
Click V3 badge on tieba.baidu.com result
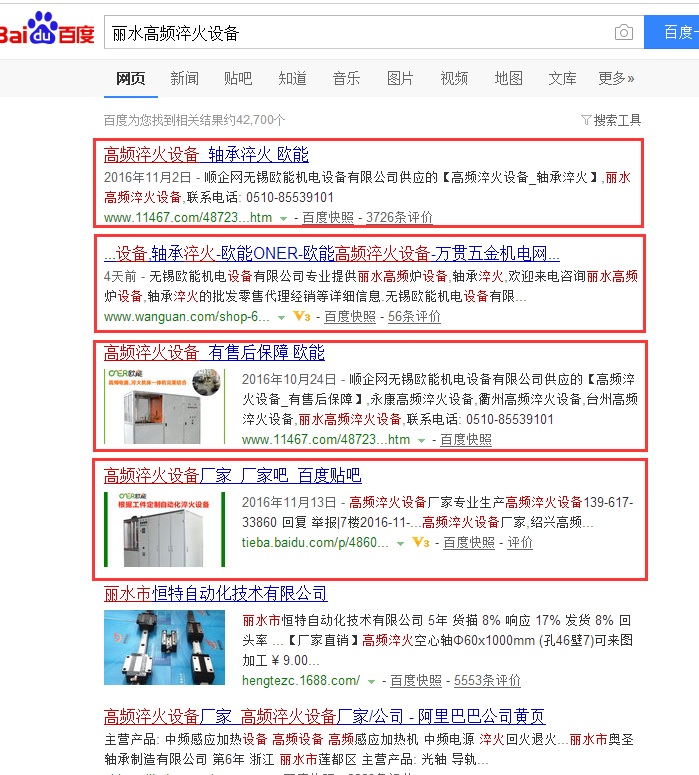pyautogui.click(x=420, y=543)
